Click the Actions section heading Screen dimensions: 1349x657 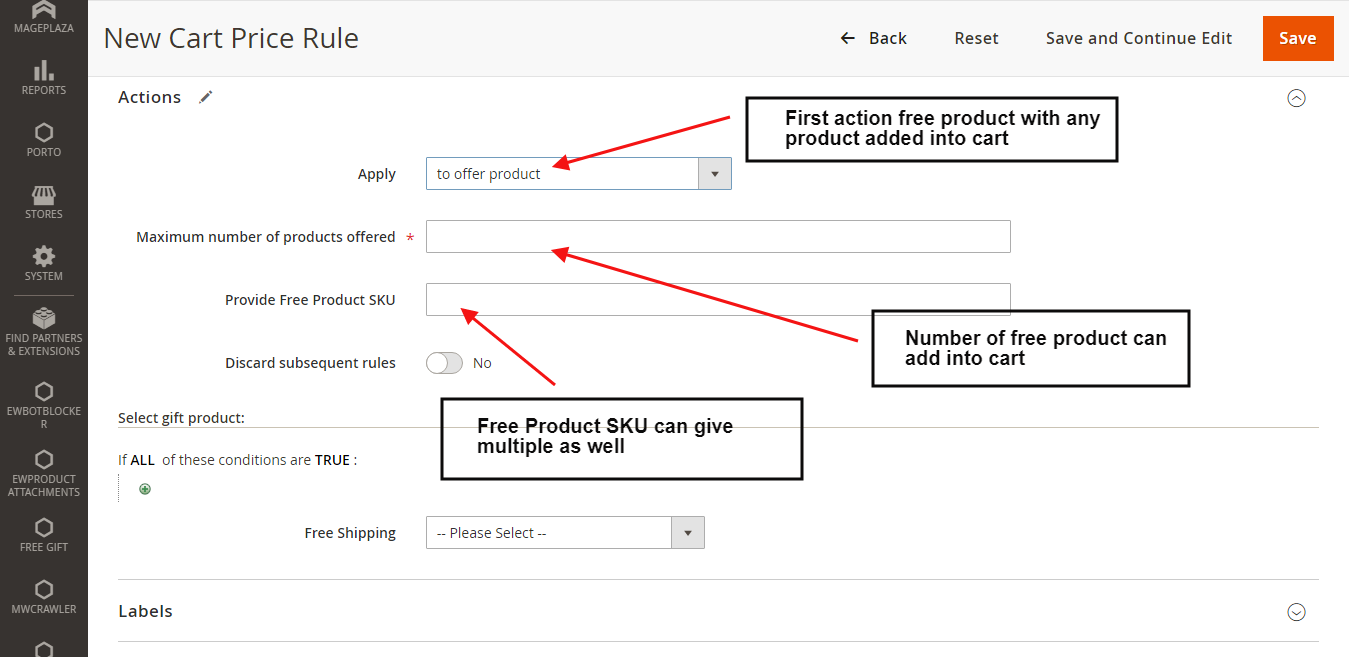tap(149, 97)
